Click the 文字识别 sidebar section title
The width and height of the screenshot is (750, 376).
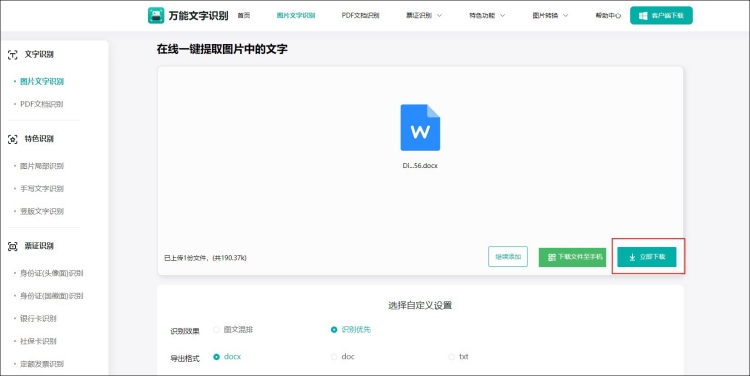(x=39, y=55)
